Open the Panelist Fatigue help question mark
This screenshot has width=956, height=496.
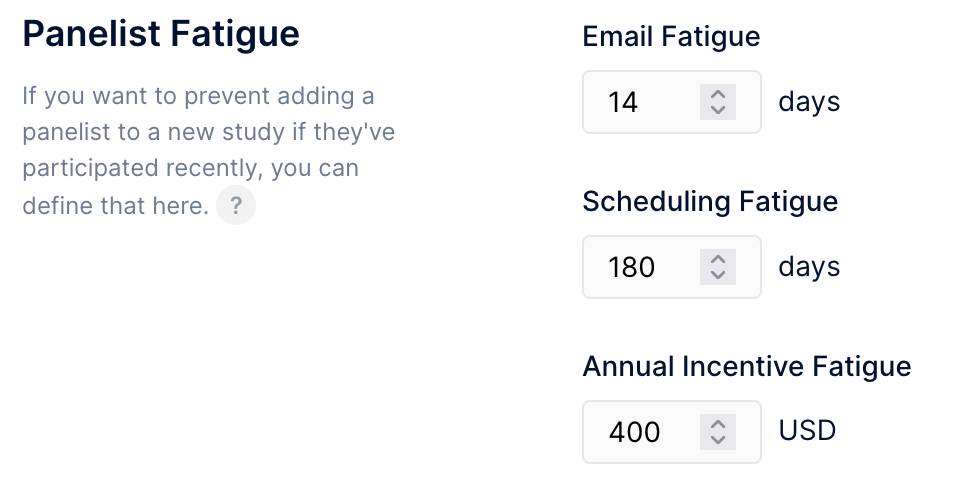click(x=236, y=205)
